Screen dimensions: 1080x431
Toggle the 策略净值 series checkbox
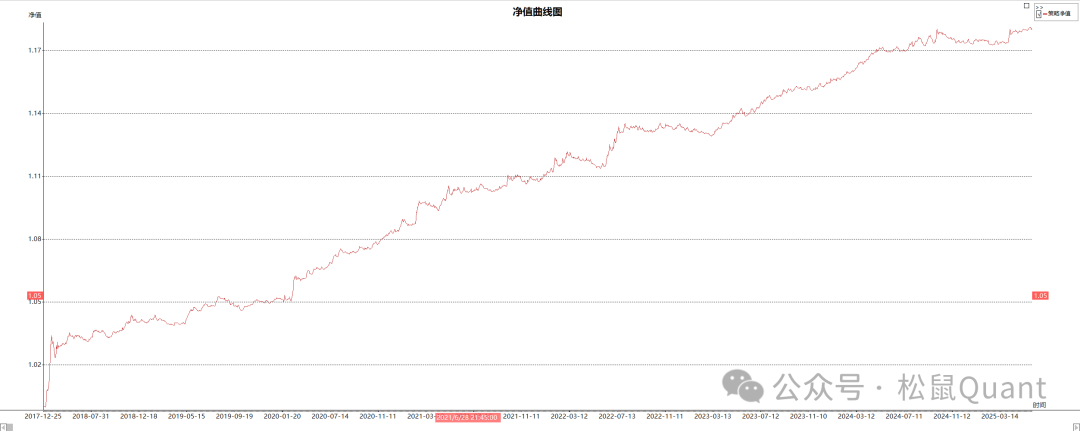coord(1038,15)
